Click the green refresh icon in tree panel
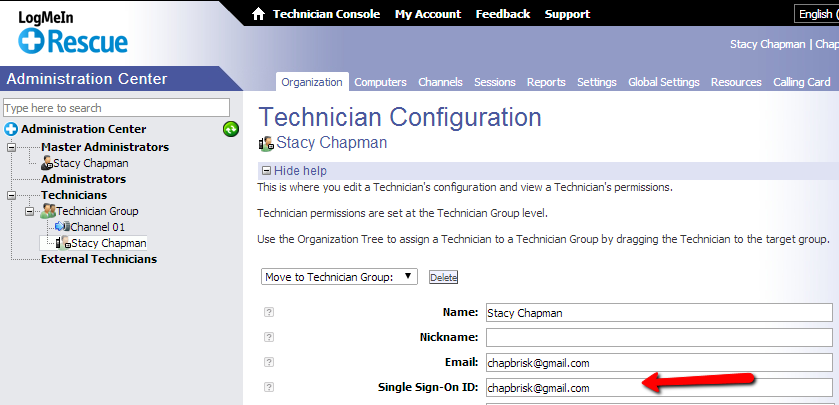The height and width of the screenshot is (405, 839). coord(231,129)
